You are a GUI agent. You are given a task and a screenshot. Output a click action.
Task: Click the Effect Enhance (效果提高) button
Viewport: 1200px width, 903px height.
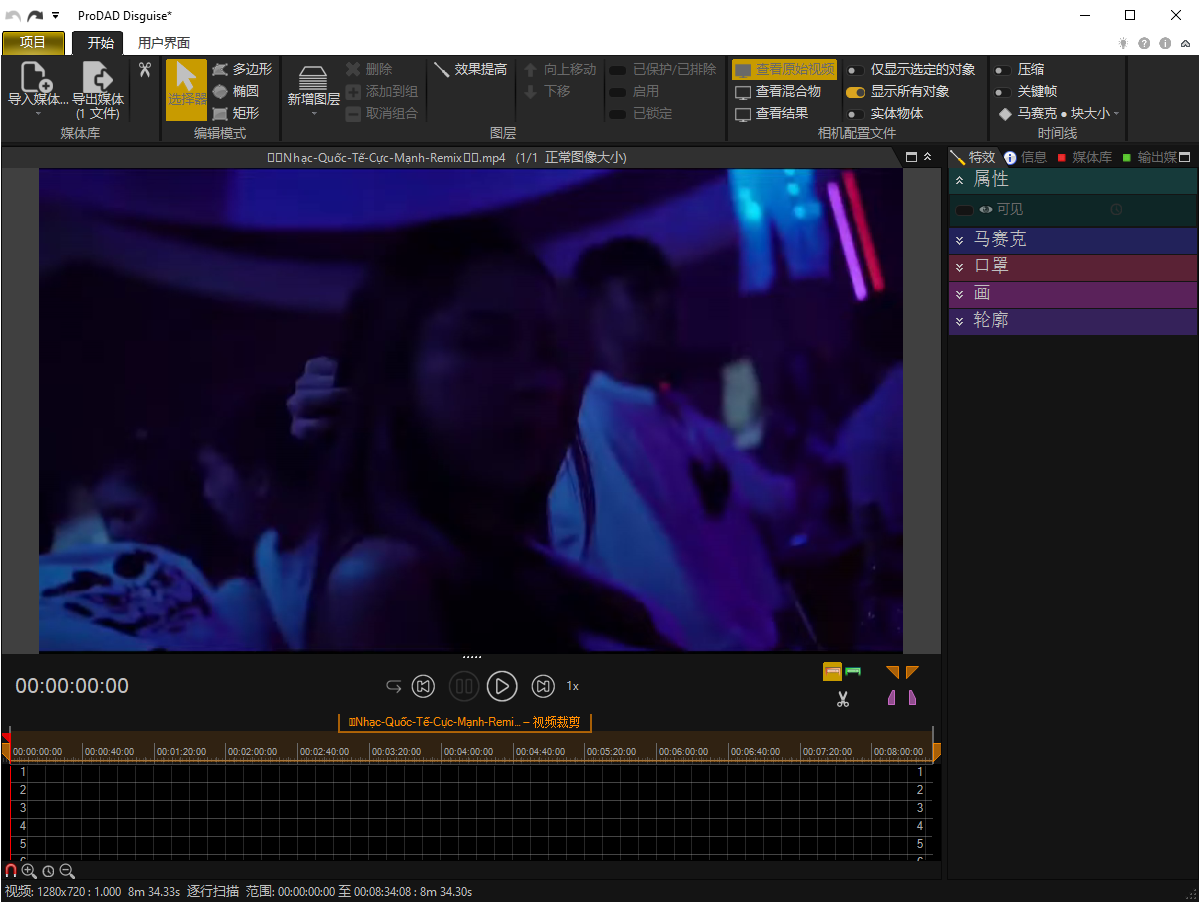click(x=470, y=69)
